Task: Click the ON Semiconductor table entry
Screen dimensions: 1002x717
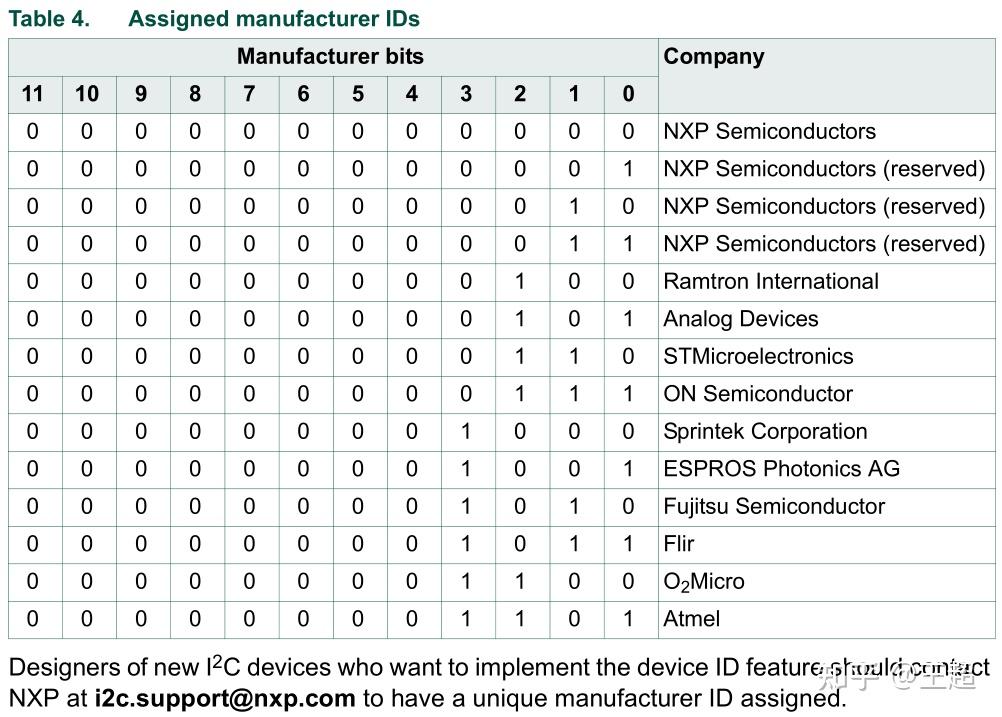Action: 758,394
